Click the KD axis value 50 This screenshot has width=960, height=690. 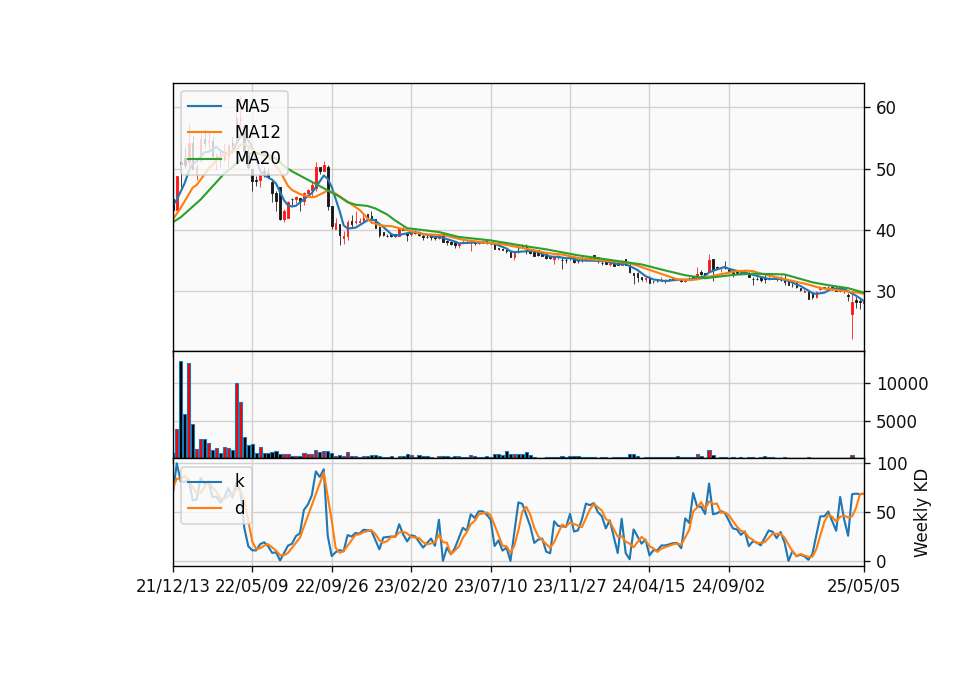[x=886, y=512]
